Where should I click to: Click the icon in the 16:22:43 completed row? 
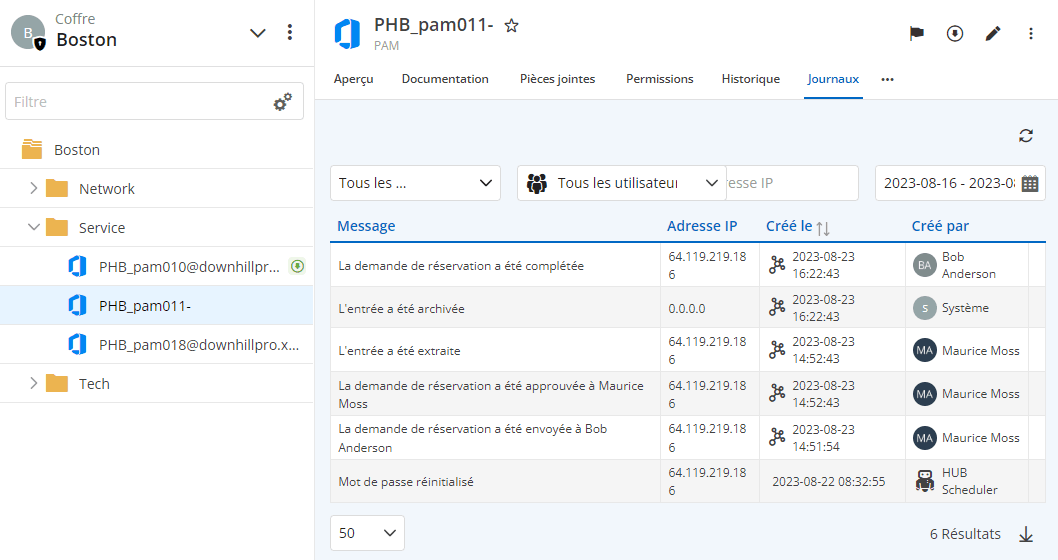click(777, 265)
